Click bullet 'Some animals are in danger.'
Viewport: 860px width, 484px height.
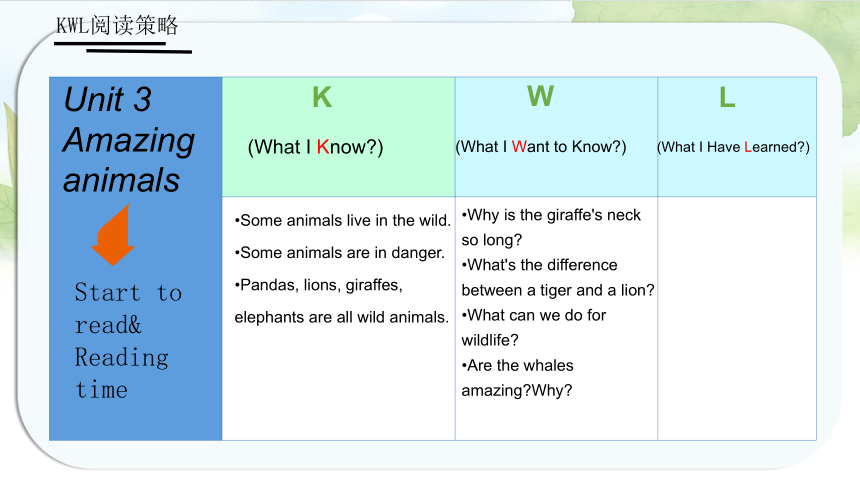pos(340,253)
